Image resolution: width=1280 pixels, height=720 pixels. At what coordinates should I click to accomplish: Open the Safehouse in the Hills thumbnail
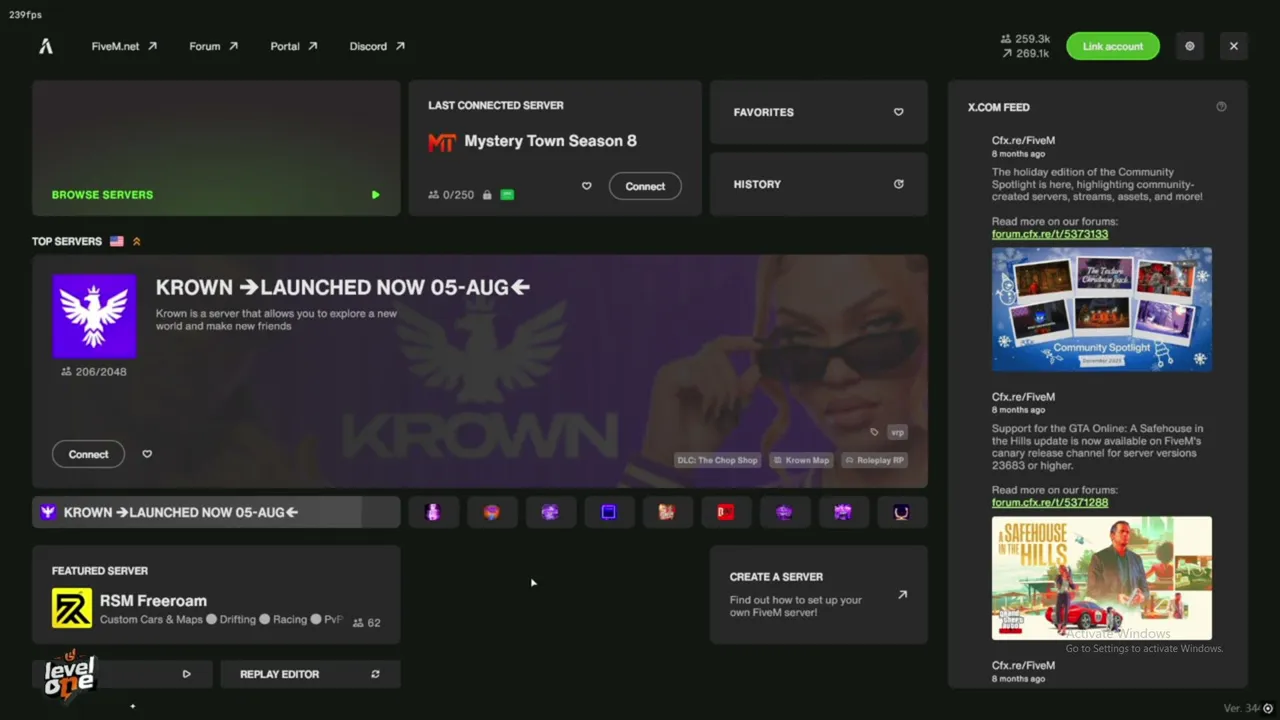click(1102, 578)
